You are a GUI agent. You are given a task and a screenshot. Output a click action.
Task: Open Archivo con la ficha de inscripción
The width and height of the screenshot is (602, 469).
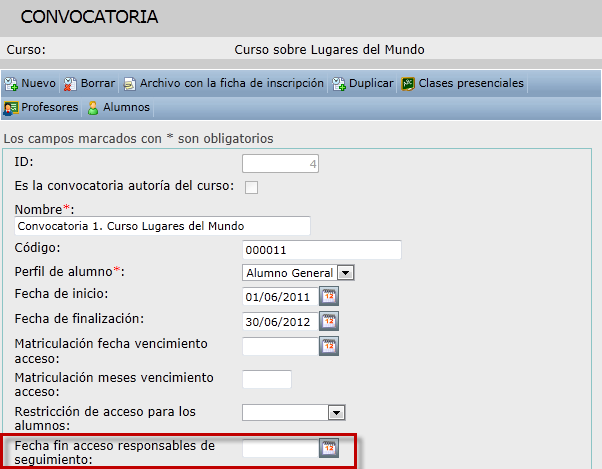click(x=232, y=83)
